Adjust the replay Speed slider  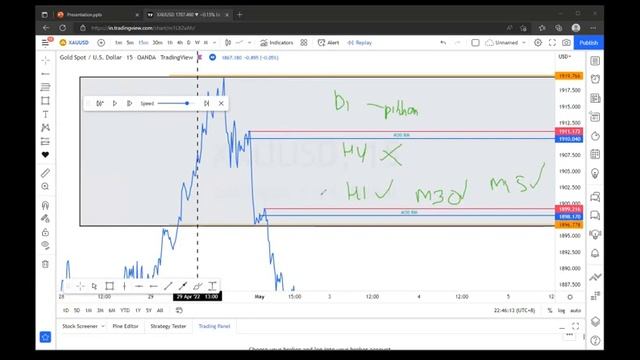coord(175,103)
